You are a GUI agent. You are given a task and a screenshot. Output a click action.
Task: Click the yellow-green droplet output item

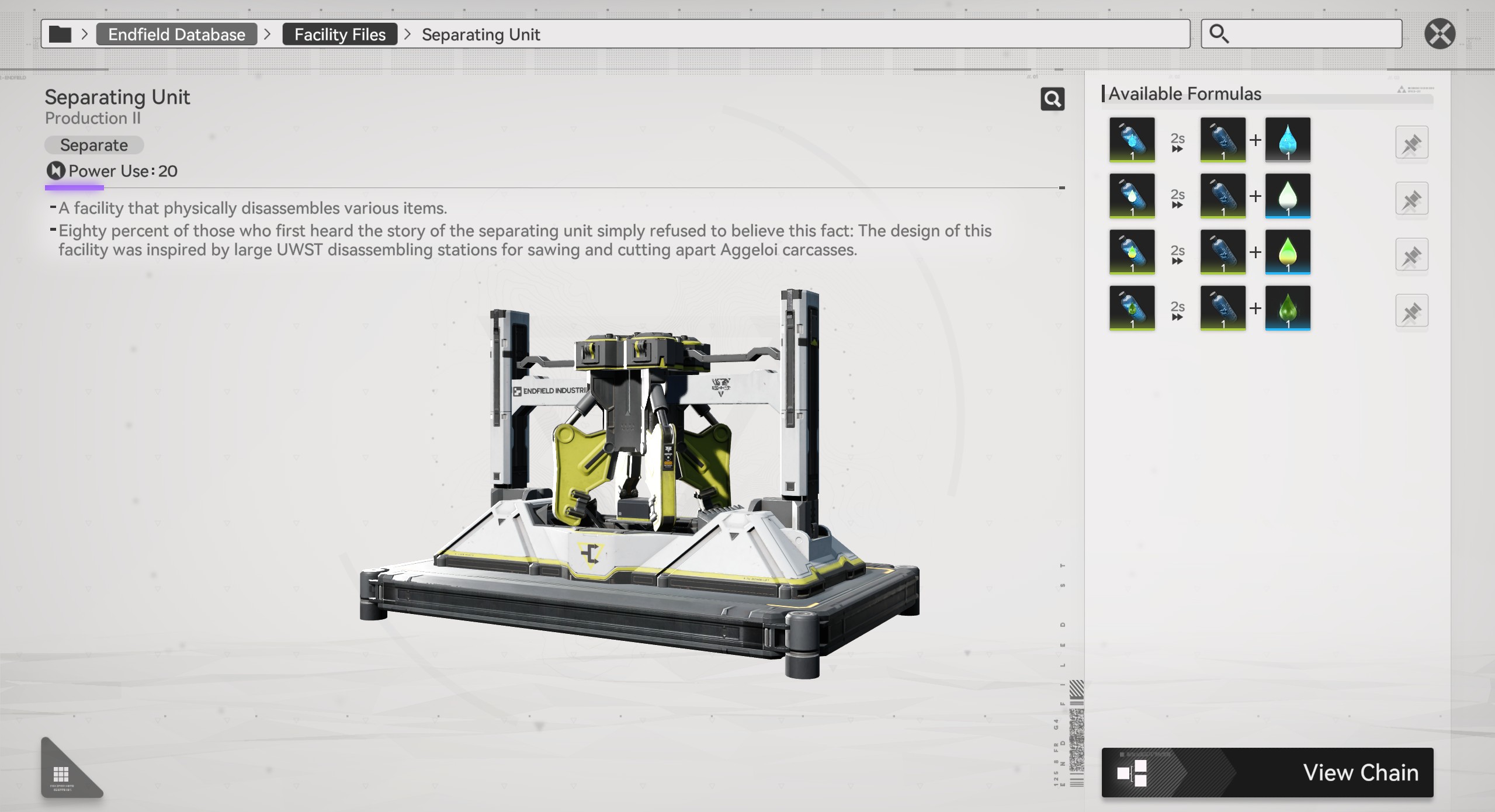(1287, 252)
